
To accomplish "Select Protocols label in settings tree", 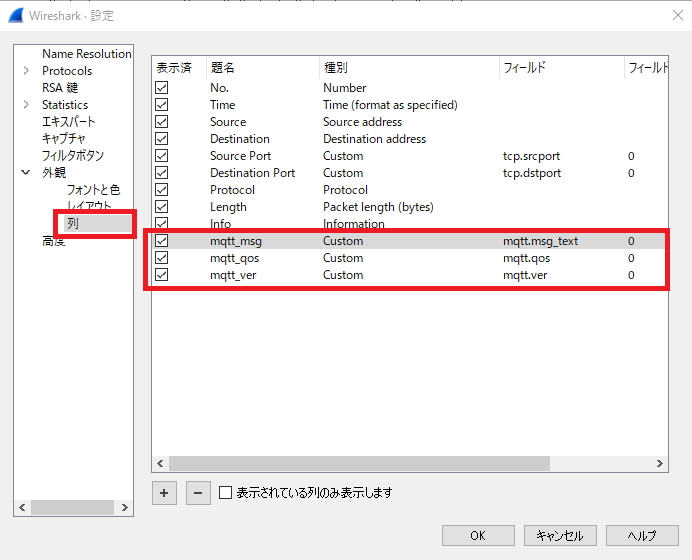I will click(x=67, y=71).
